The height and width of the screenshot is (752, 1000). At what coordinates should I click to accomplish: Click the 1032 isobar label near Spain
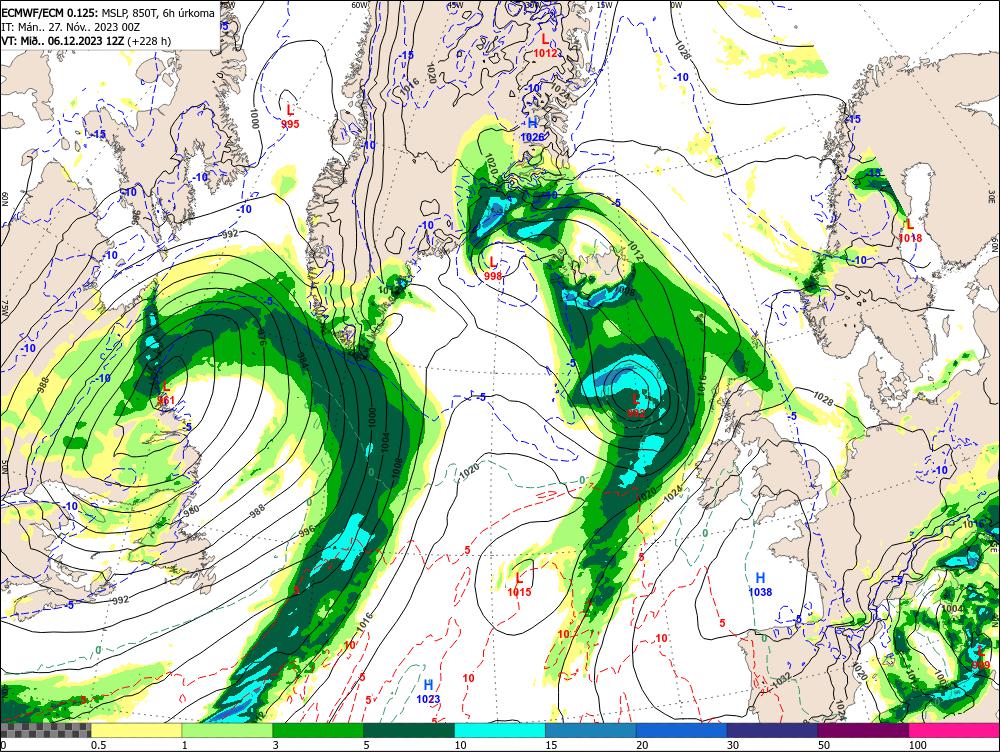(x=783, y=679)
